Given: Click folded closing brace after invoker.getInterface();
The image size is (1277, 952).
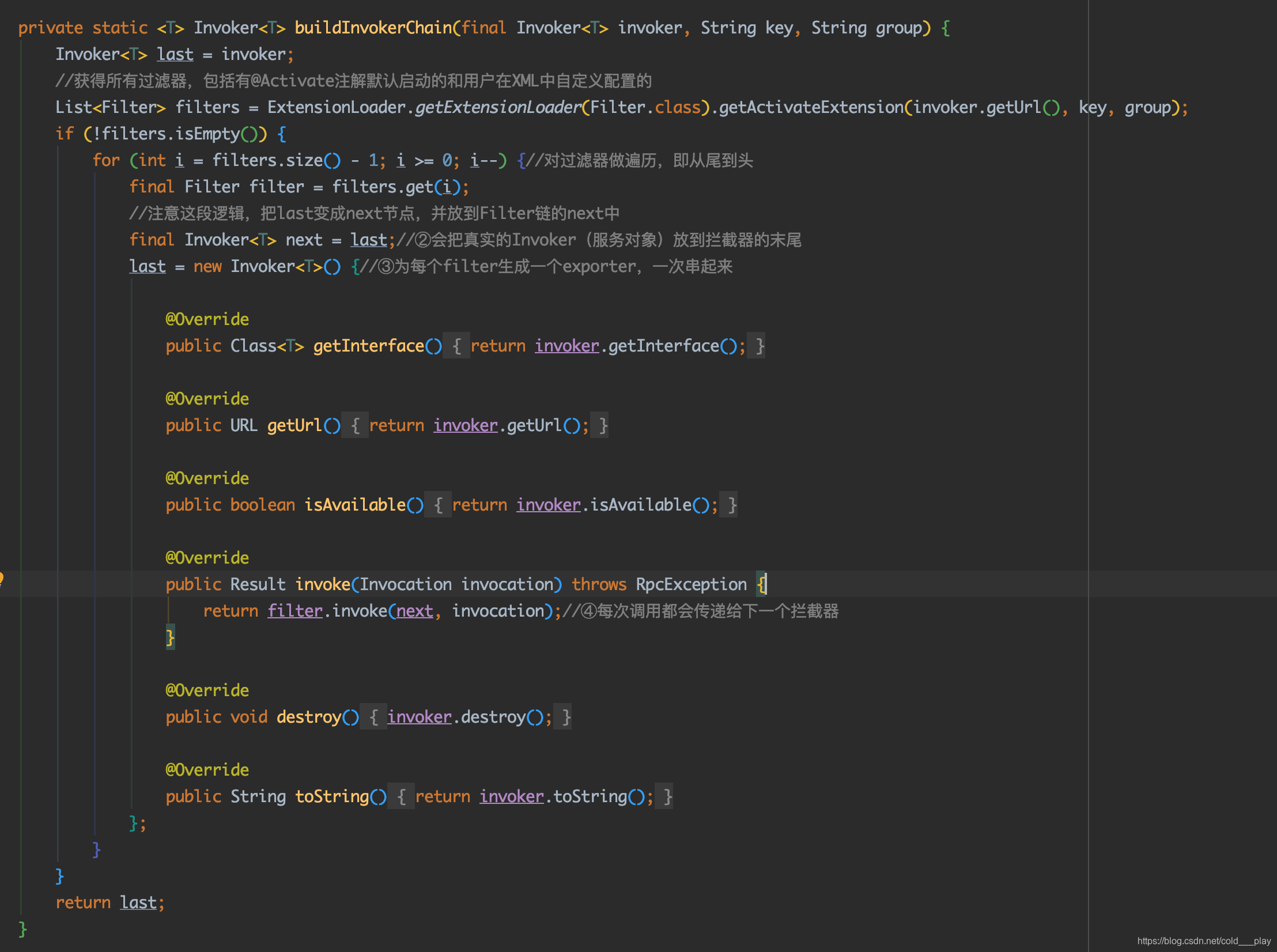Looking at the screenshot, I should click(757, 346).
